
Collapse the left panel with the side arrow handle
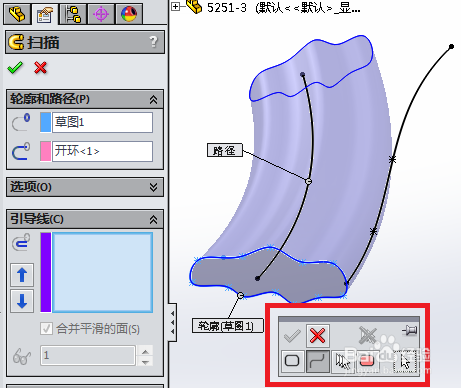pyautogui.click(x=172, y=322)
